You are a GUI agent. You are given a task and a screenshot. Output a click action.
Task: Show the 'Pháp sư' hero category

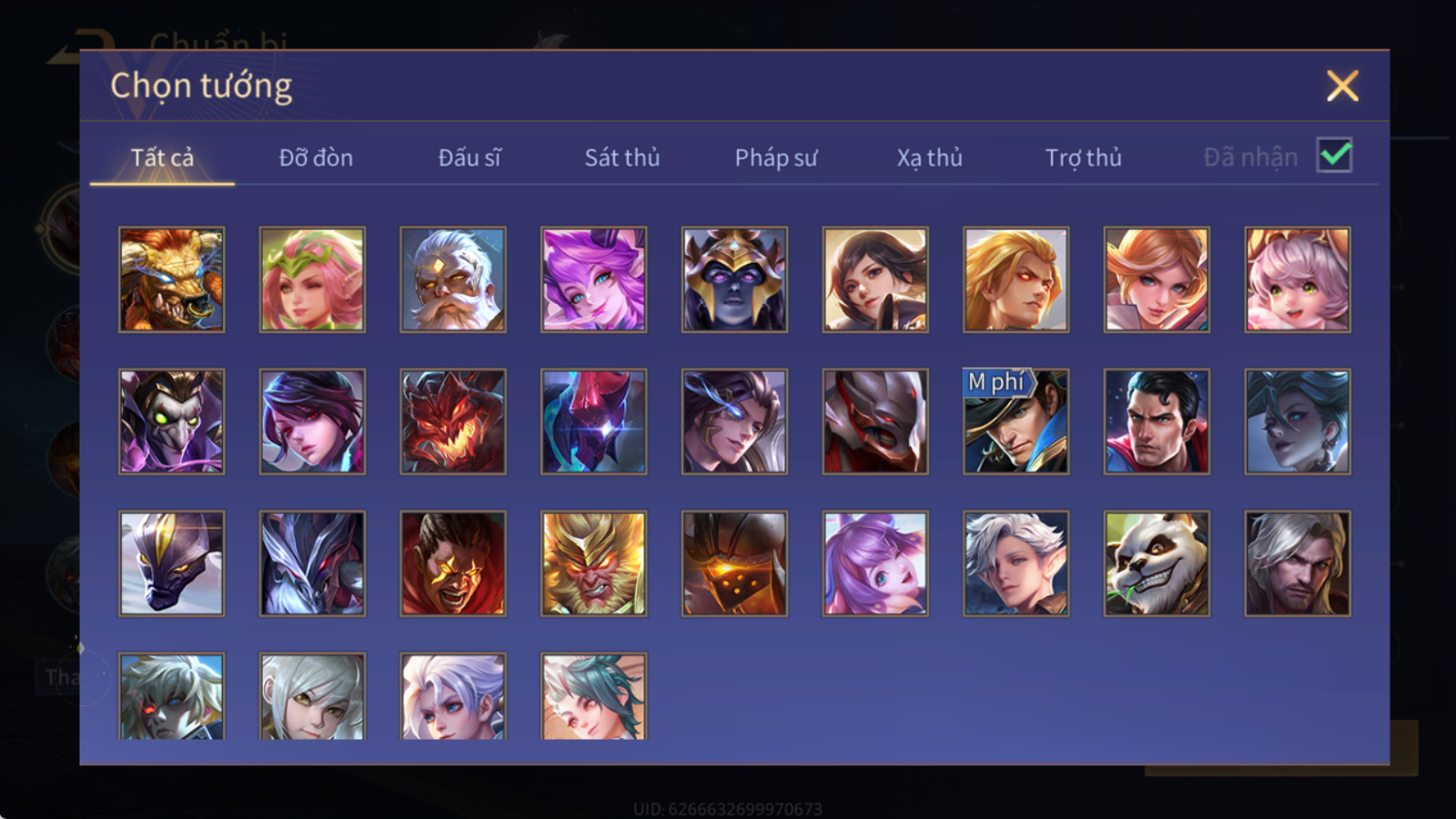click(775, 157)
